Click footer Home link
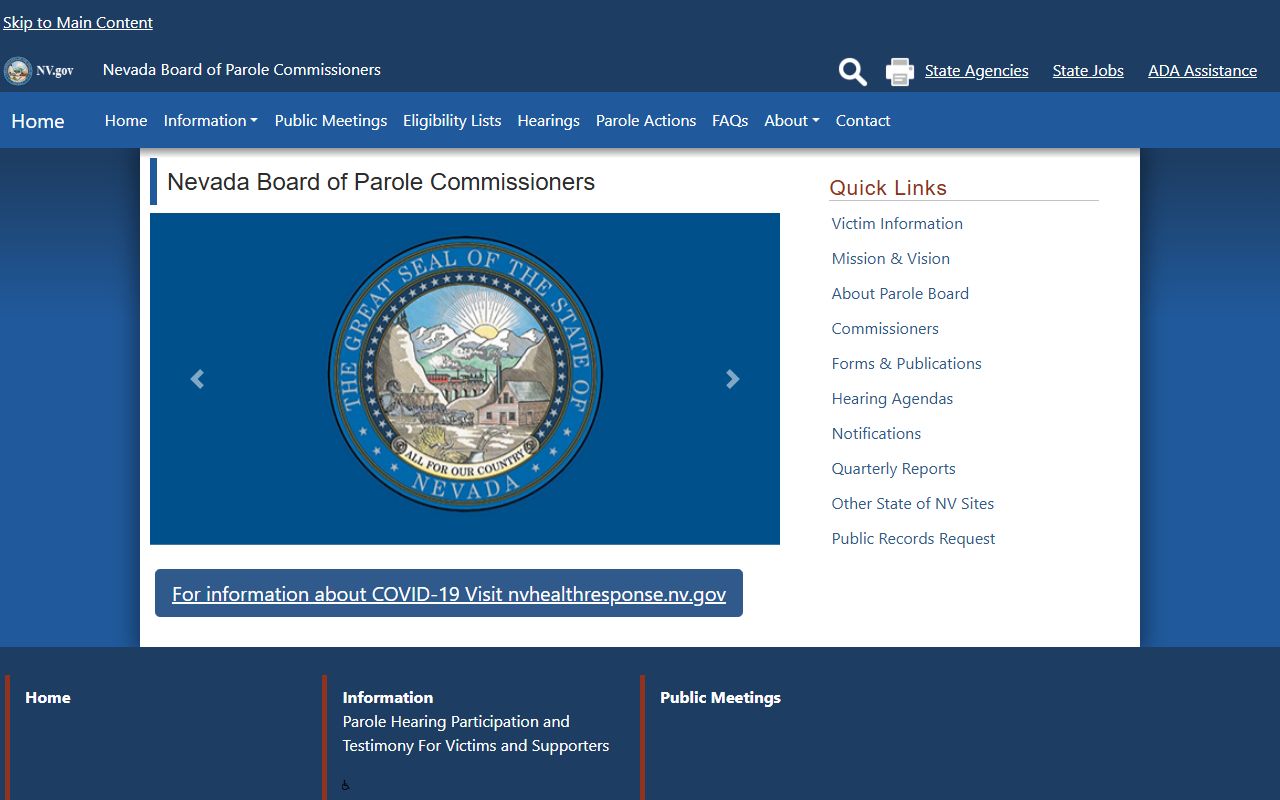 point(48,698)
